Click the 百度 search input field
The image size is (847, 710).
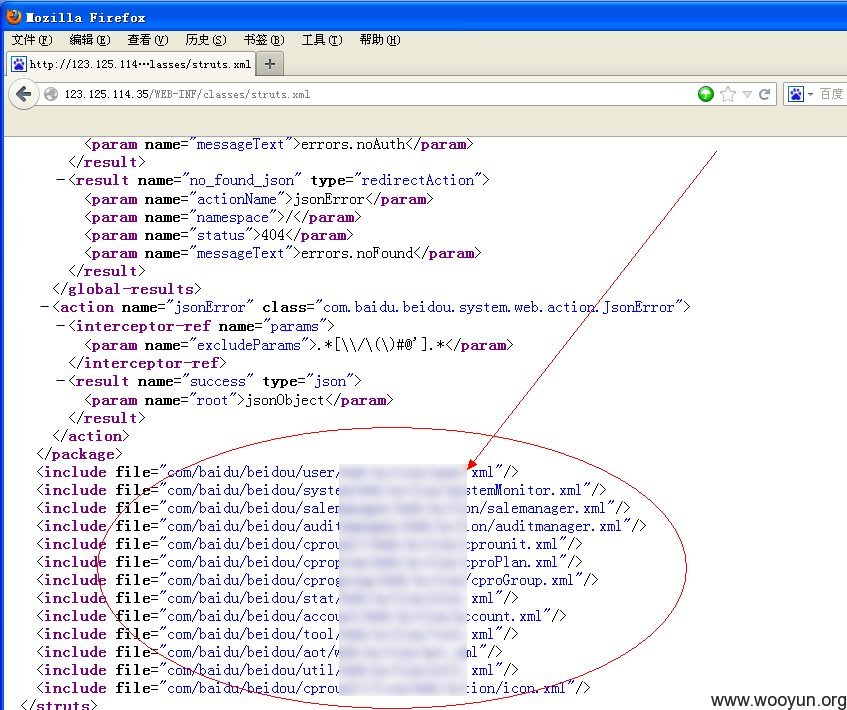pyautogui.click(x=832, y=95)
